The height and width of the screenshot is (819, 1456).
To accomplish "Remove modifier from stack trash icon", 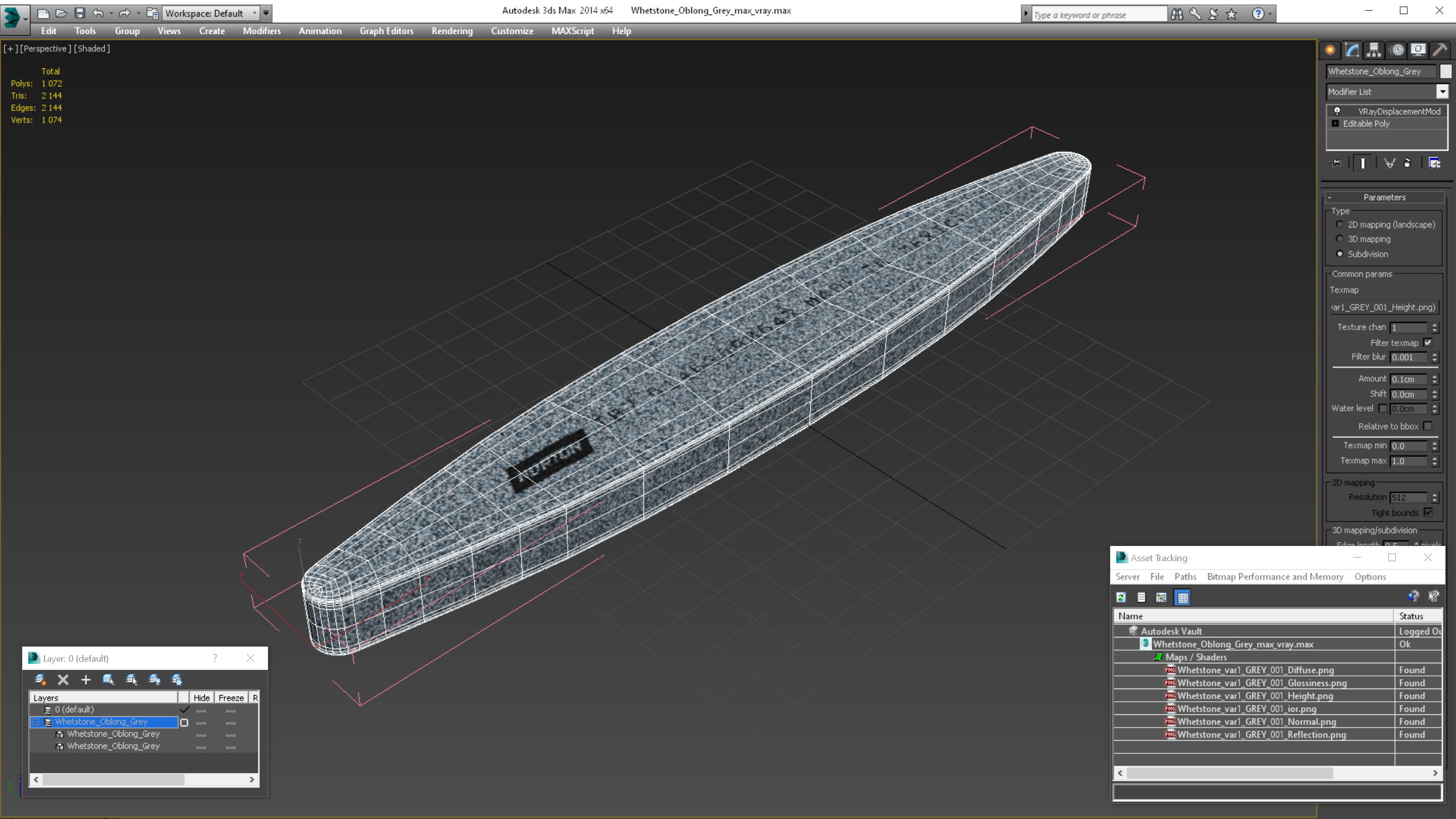I will click(1407, 163).
